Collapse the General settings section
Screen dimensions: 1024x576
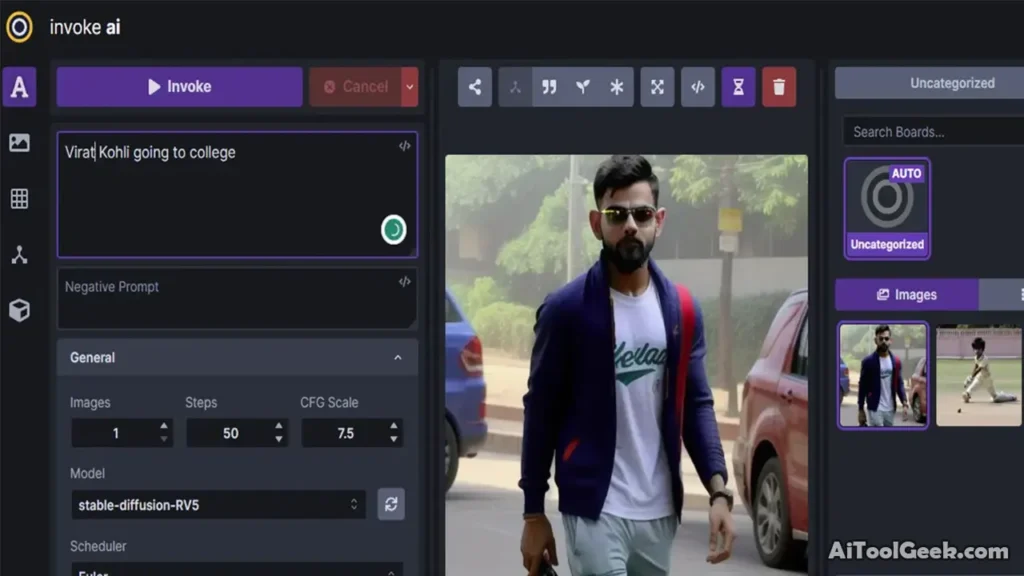(397, 358)
